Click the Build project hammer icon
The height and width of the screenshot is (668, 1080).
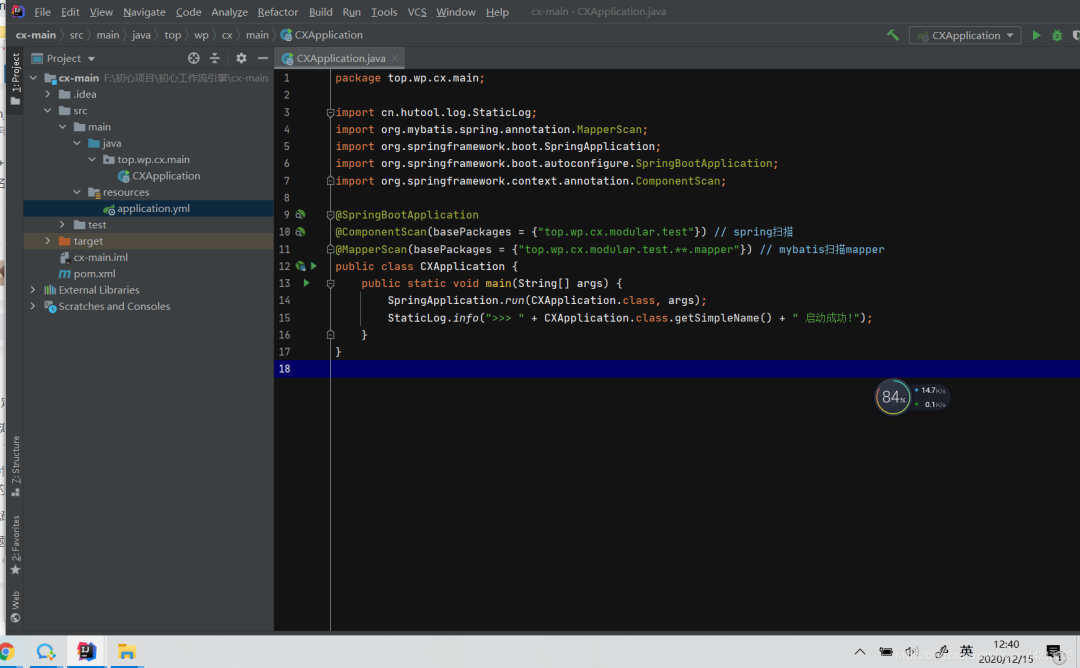point(893,35)
